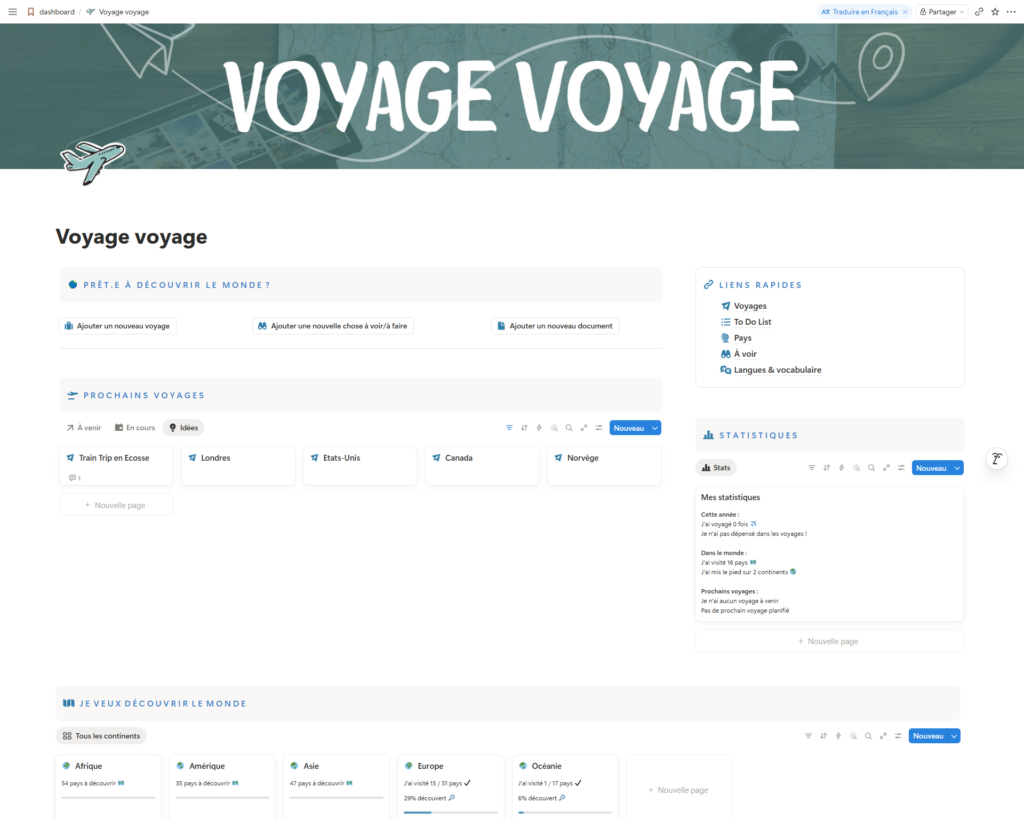Expand the more options menu via three dots
Image resolution: width=1024 pixels, height=819 pixels.
(1011, 11)
